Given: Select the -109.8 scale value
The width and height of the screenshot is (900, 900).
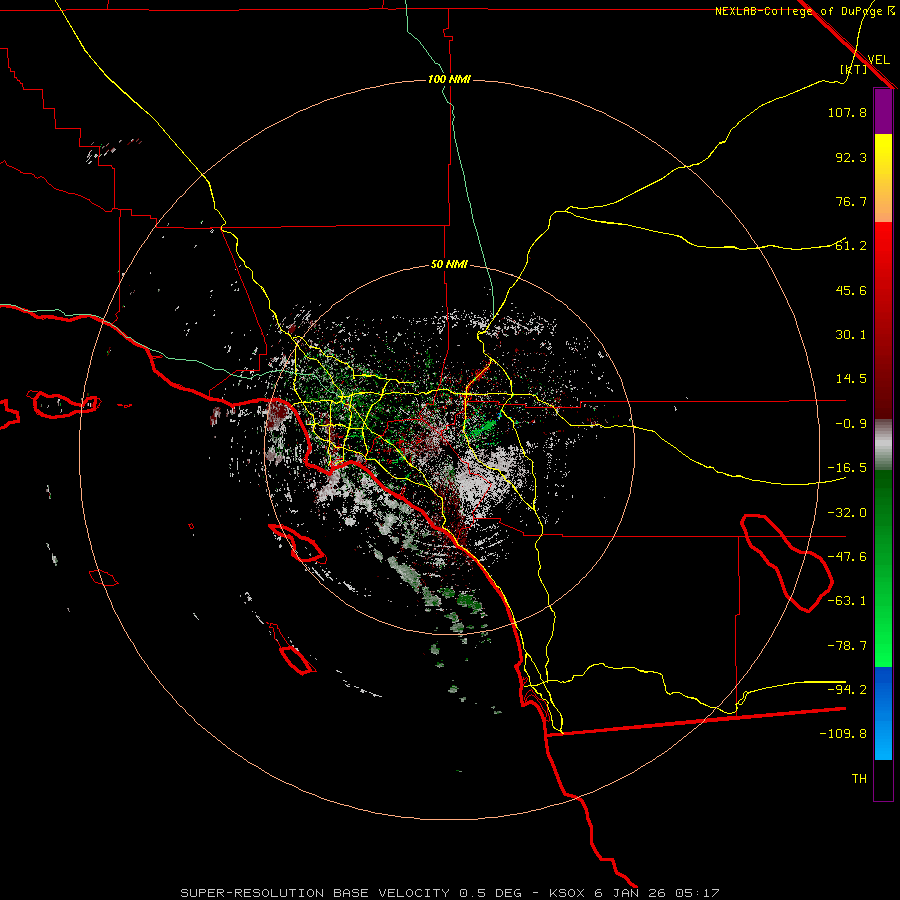Looking at the screenshot, I should pyautogui.click(x=843, y=734).
